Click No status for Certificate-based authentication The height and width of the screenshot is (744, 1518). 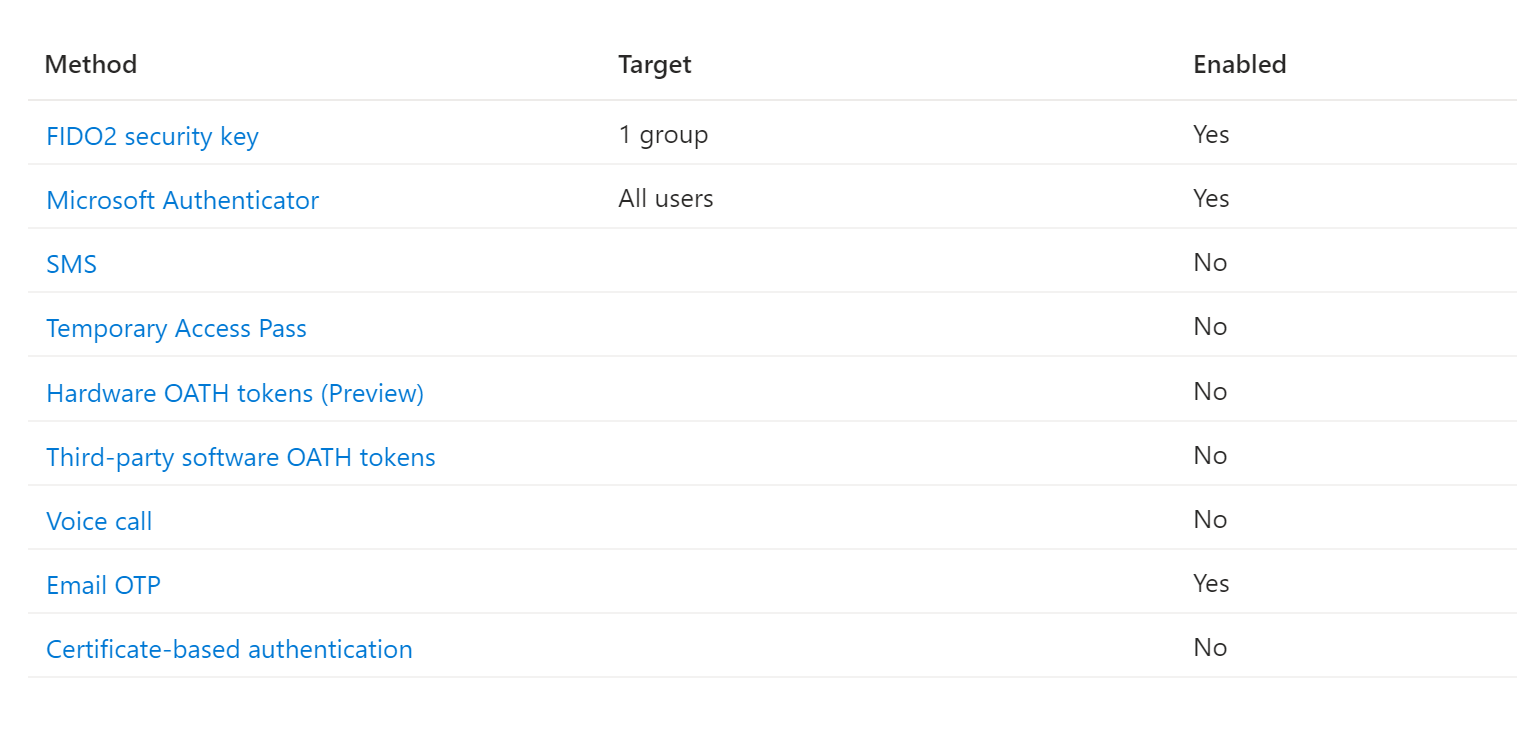(x=1210, y=647)
